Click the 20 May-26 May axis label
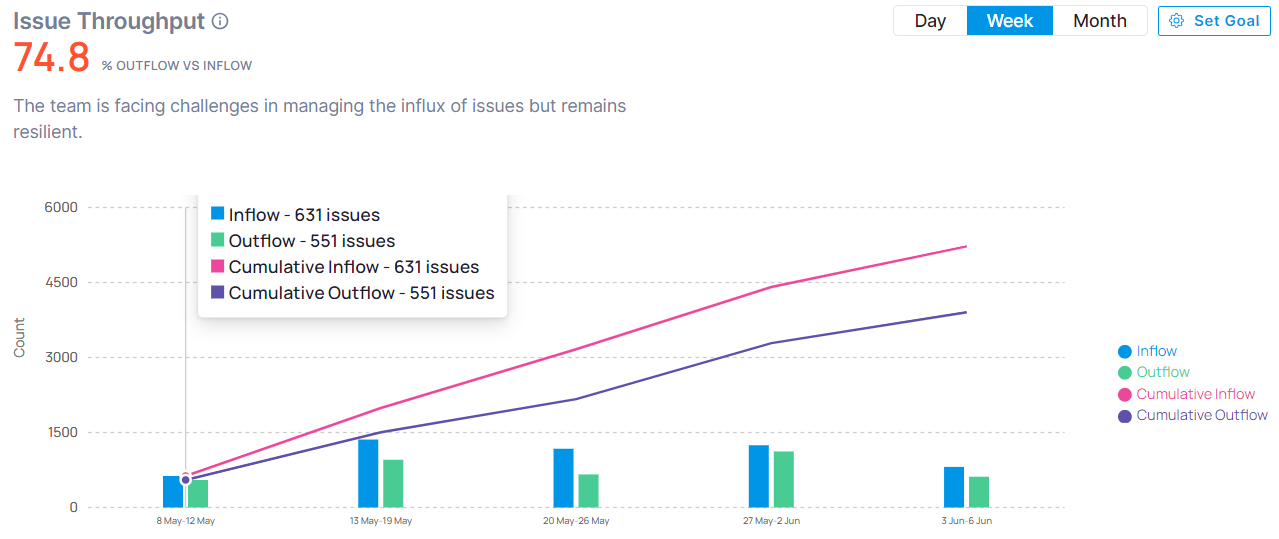 tap(576, 521)
